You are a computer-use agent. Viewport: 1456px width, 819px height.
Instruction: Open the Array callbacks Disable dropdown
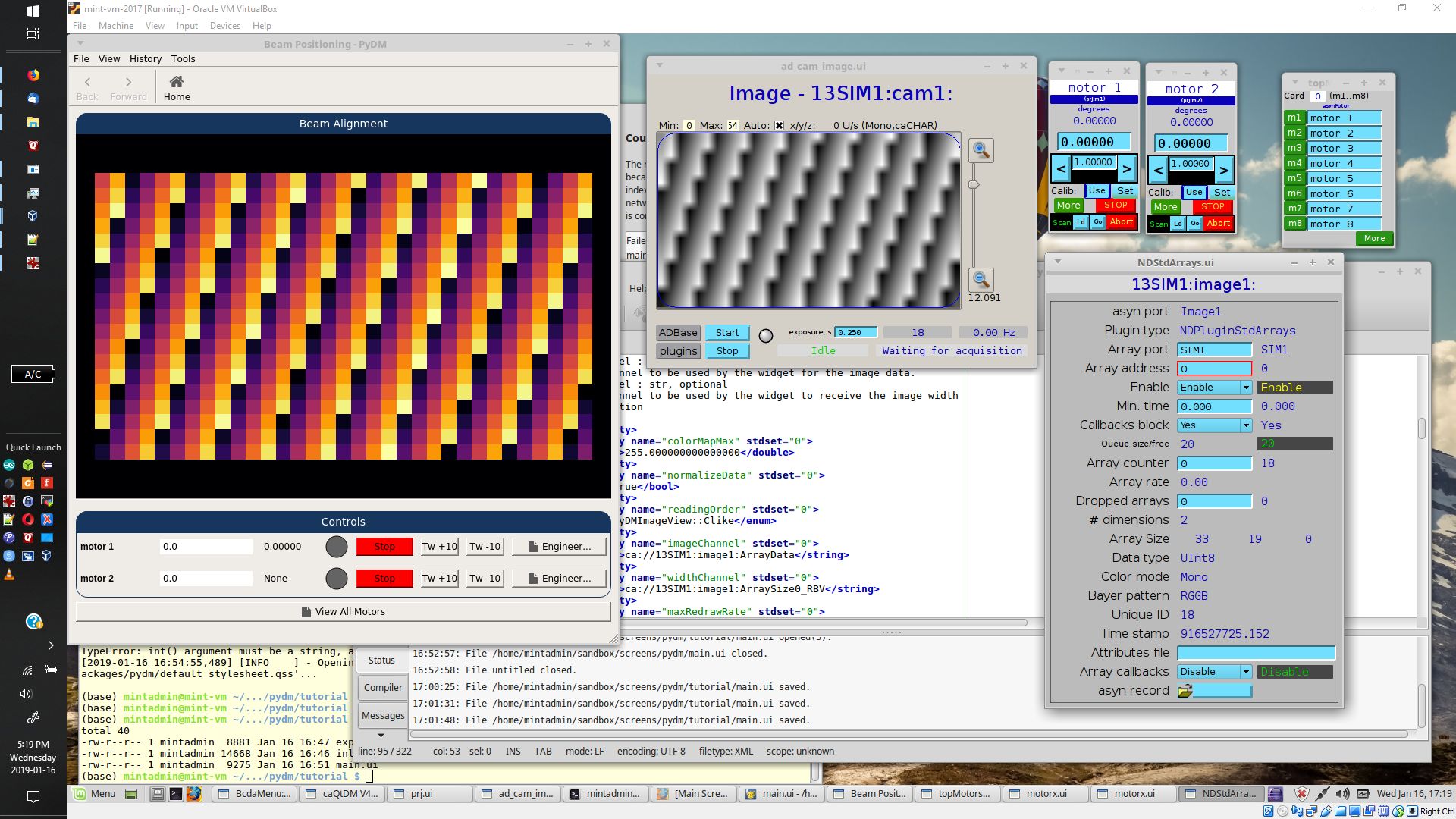point(1246,672)
